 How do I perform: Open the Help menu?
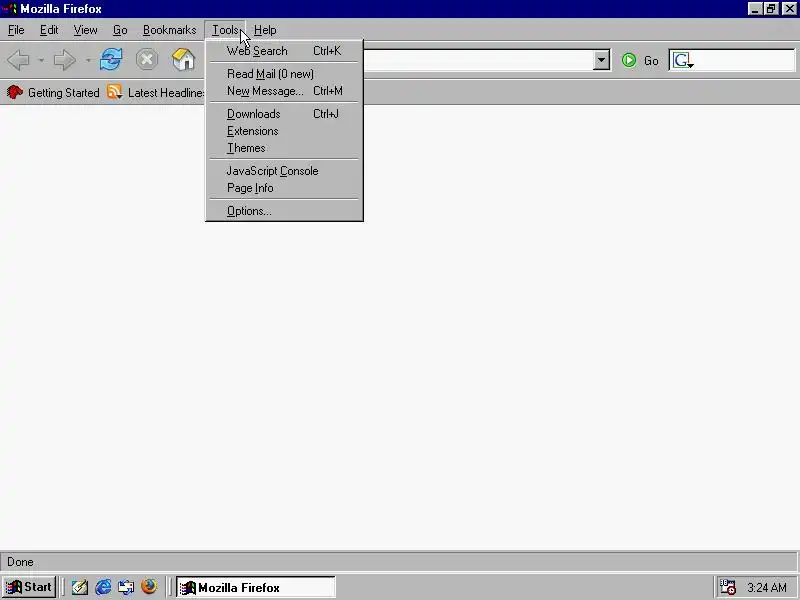pos(265,30)
